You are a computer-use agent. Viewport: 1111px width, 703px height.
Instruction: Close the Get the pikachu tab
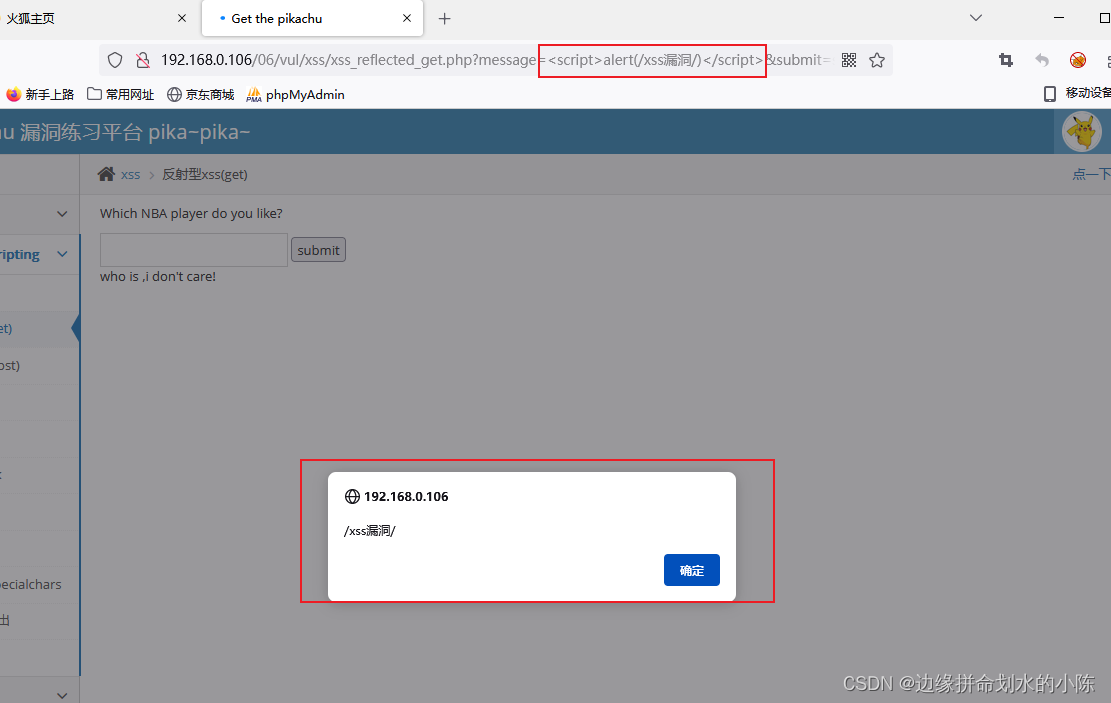point(407,18)
